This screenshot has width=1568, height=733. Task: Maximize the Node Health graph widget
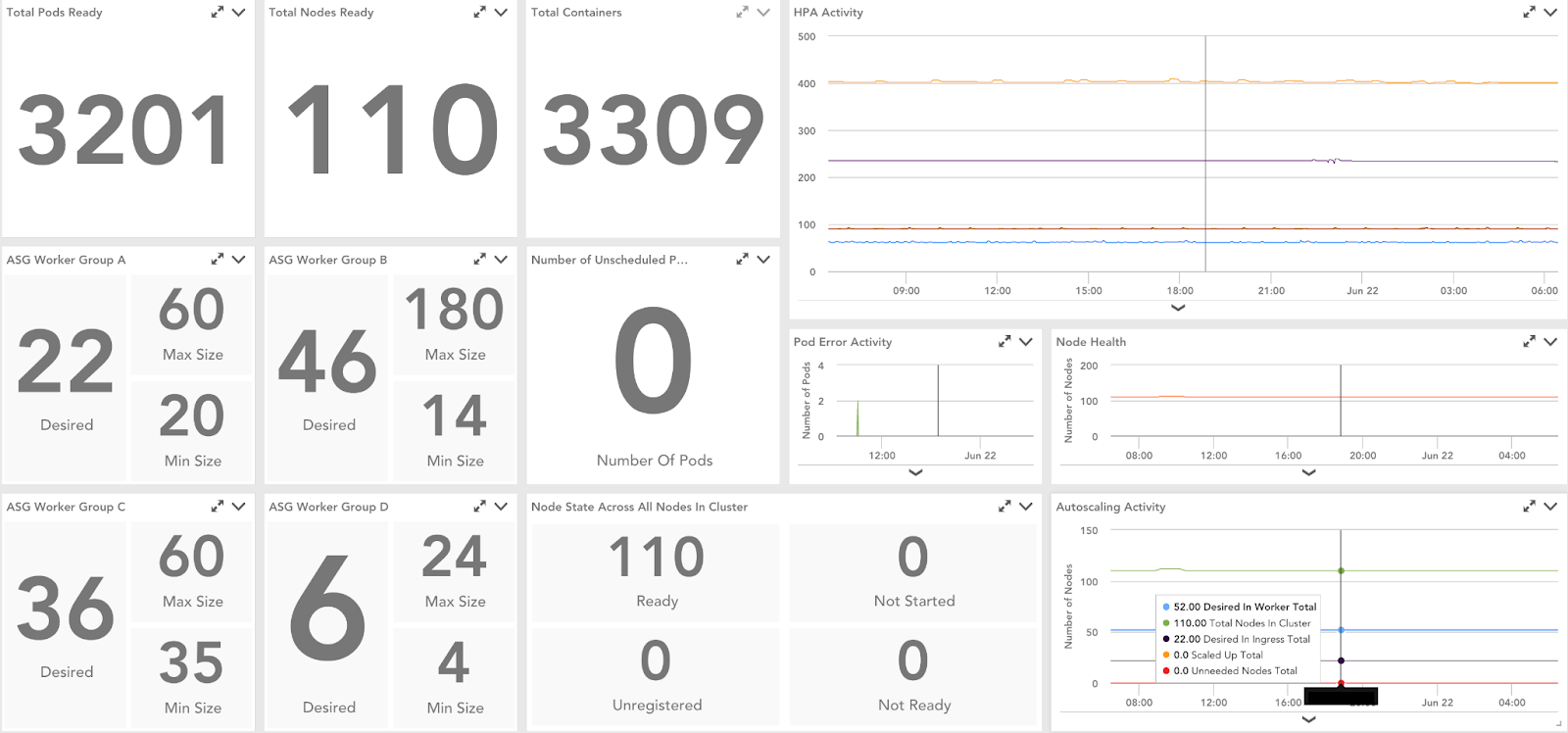coord(1529,342)
